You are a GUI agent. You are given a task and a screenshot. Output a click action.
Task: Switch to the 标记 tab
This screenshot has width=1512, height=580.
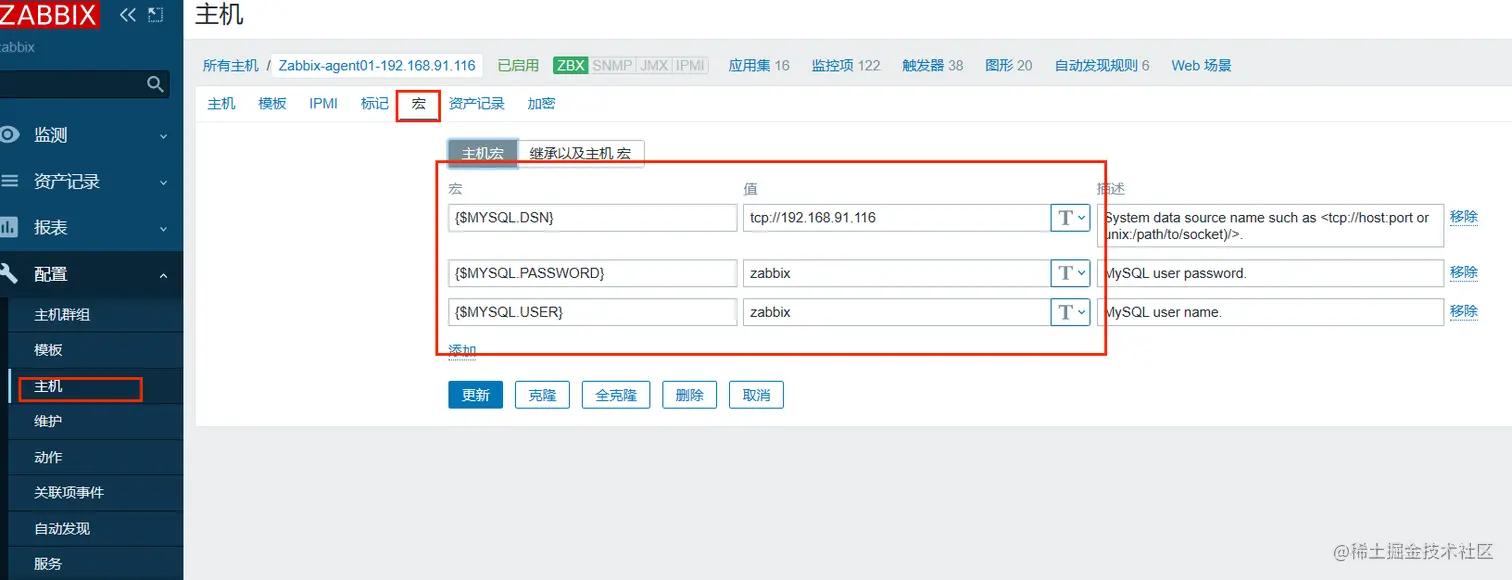[x=375, y=103]
